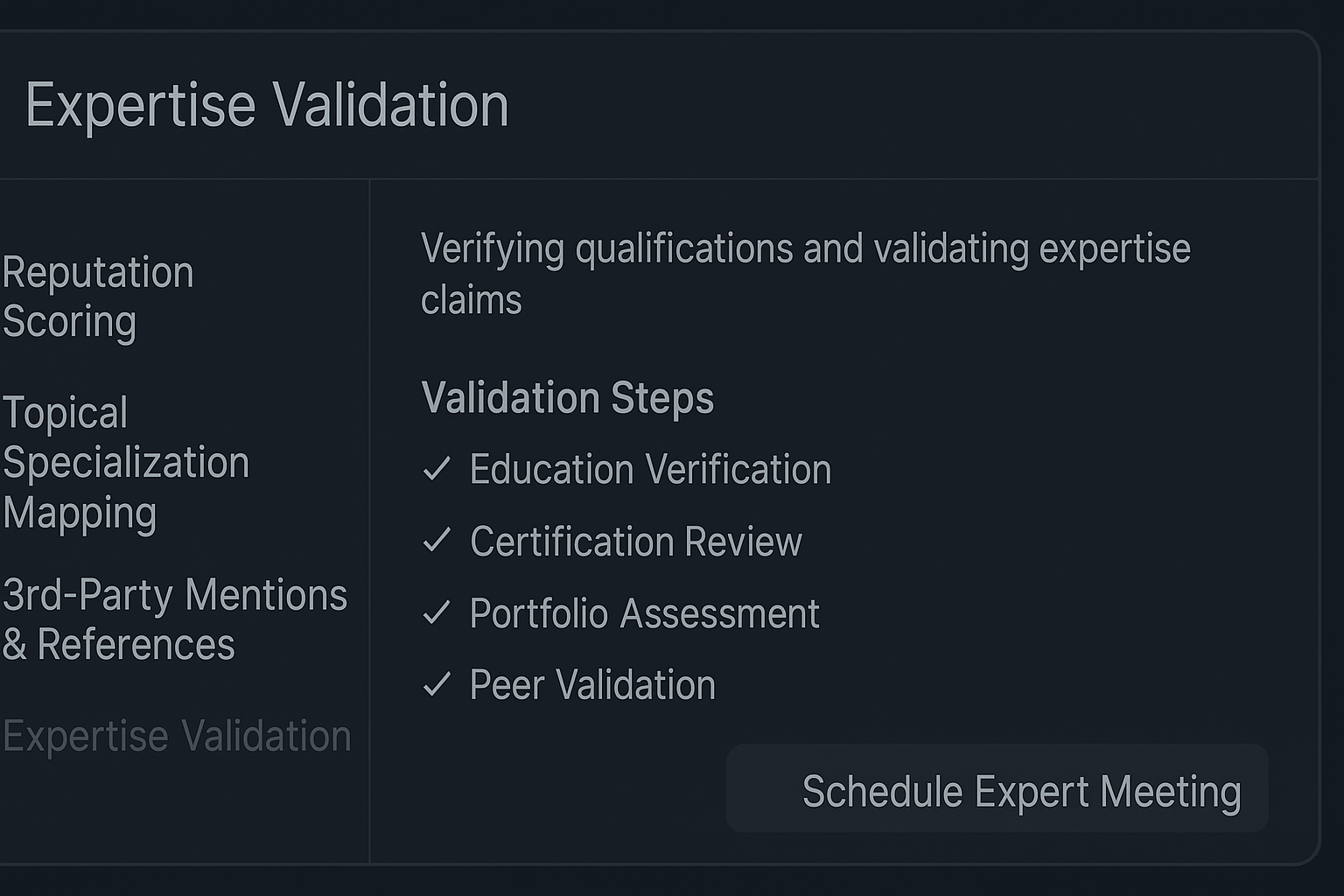The height and width of the screenshot is (896, 1344).
Task: Open the Reputation Scoring section
Action: pyautogui.click(x=97, y=297)
